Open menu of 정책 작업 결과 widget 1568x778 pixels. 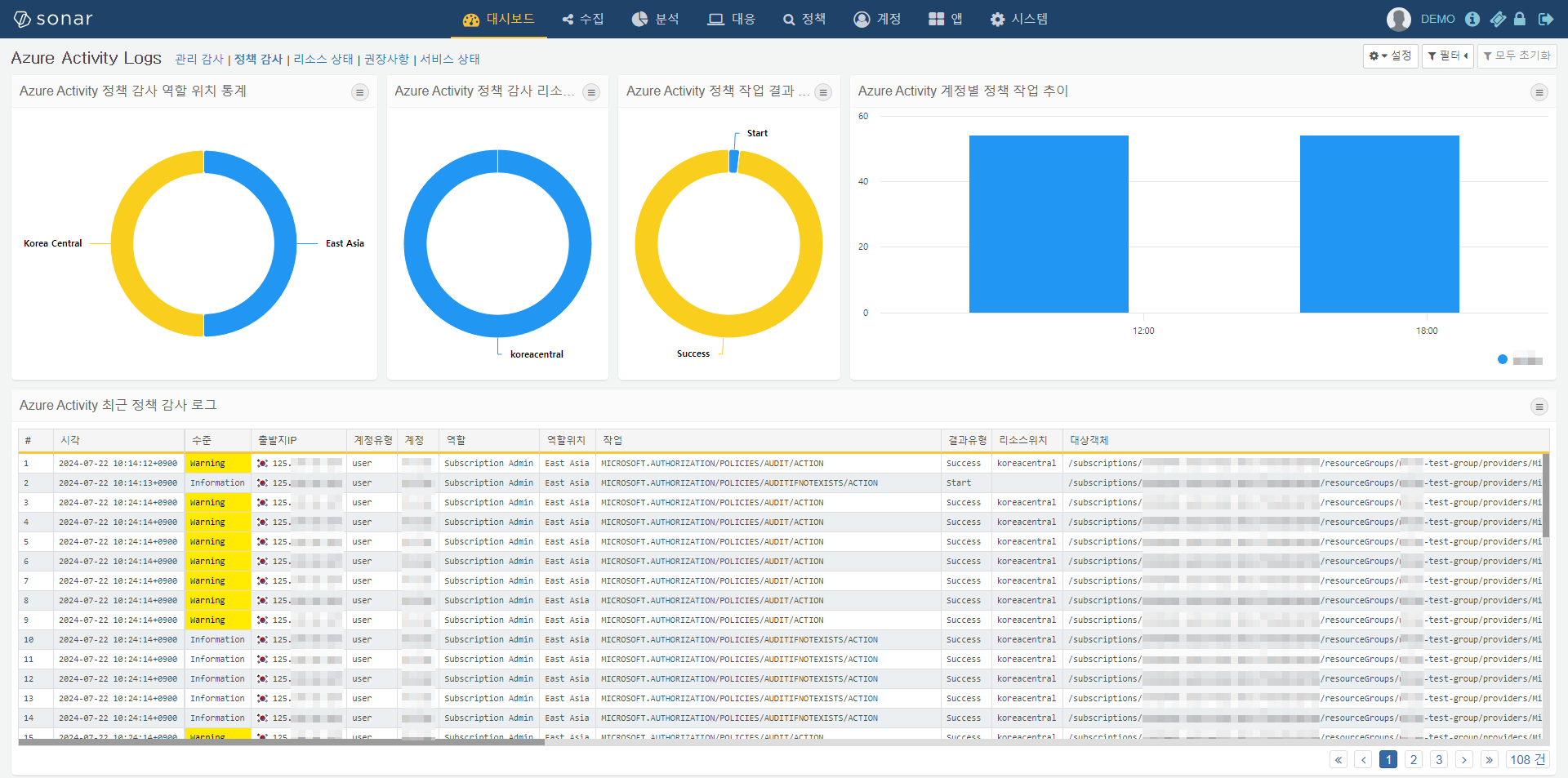[x=823, y=92]
